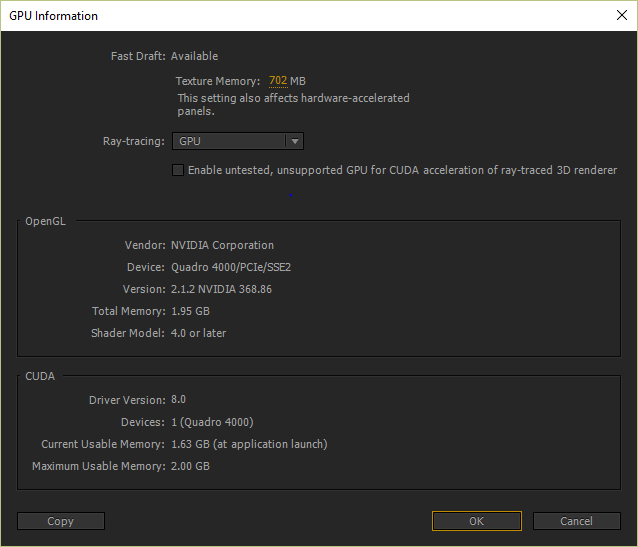Click the CUDA group heading

point(40,376)
